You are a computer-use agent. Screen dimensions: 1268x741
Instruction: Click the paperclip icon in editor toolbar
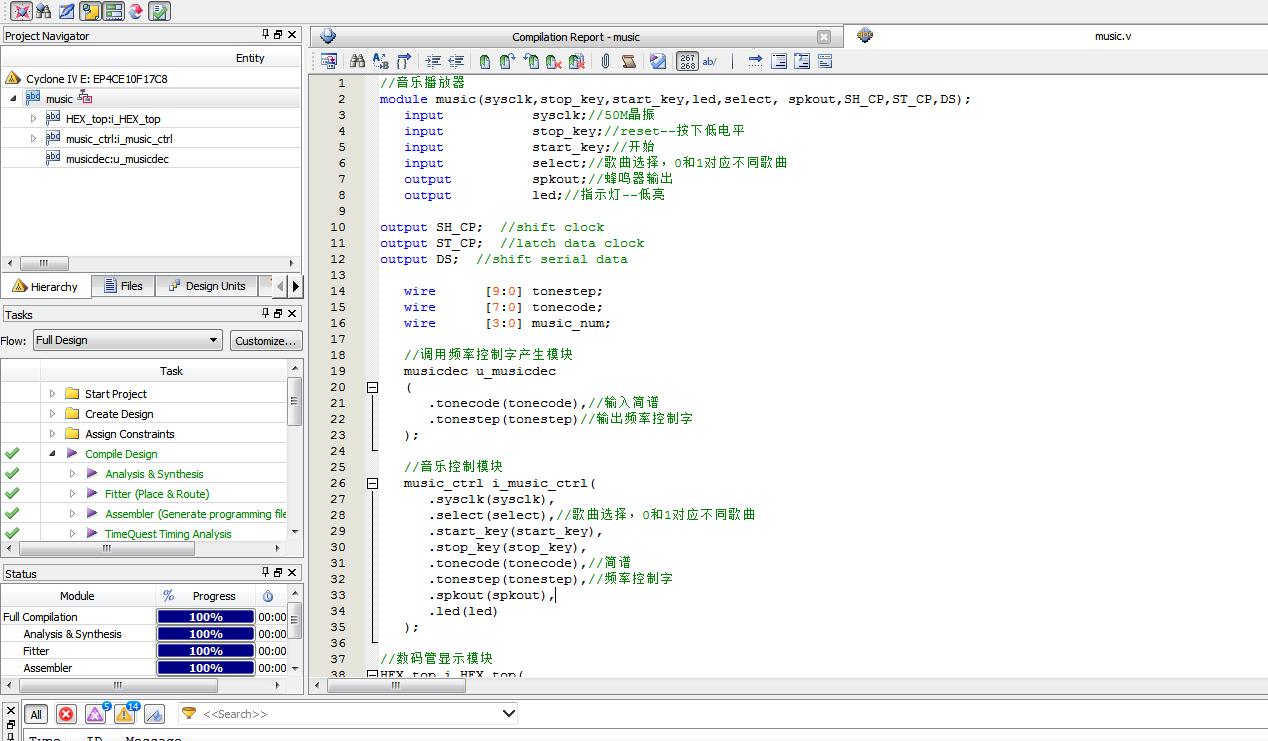[605, 61]
